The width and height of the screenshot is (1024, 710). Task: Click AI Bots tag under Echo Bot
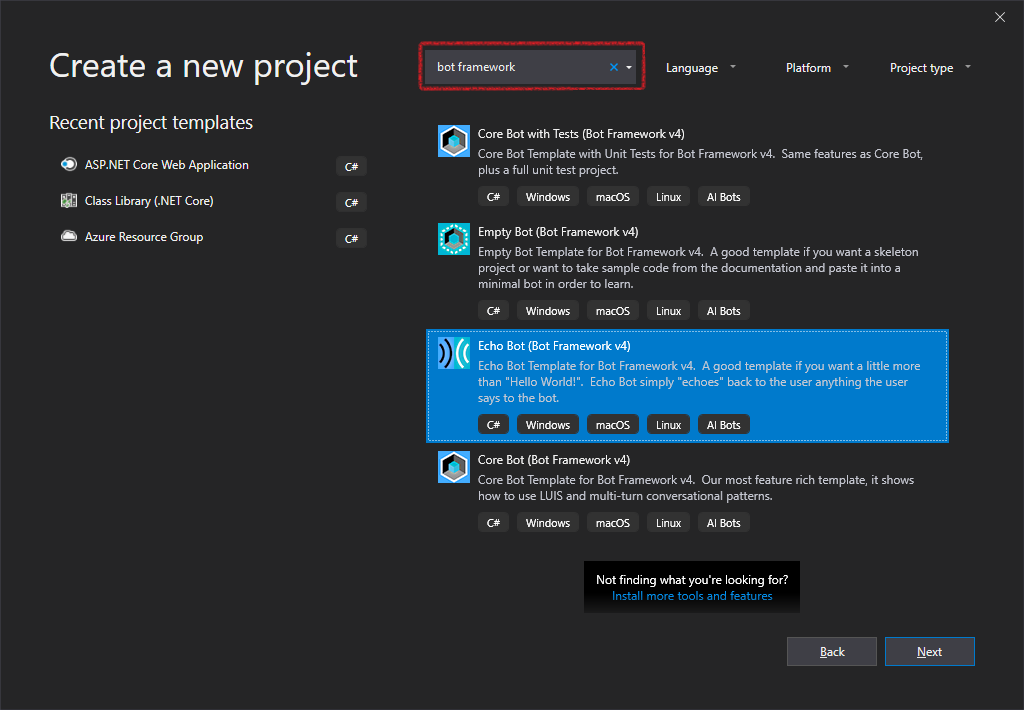click(x=724, y=425)
